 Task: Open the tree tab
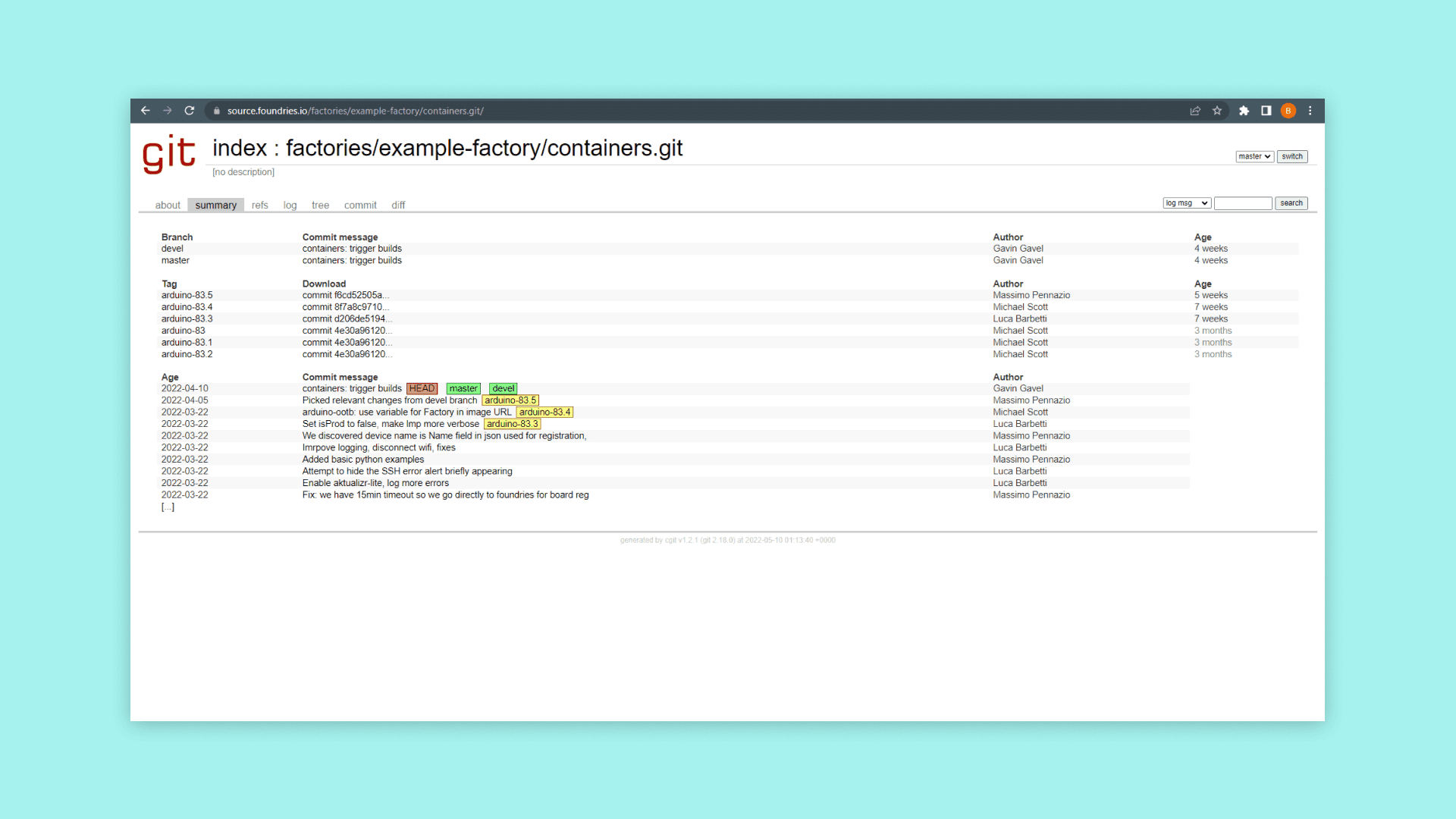[x=320, y=206]
